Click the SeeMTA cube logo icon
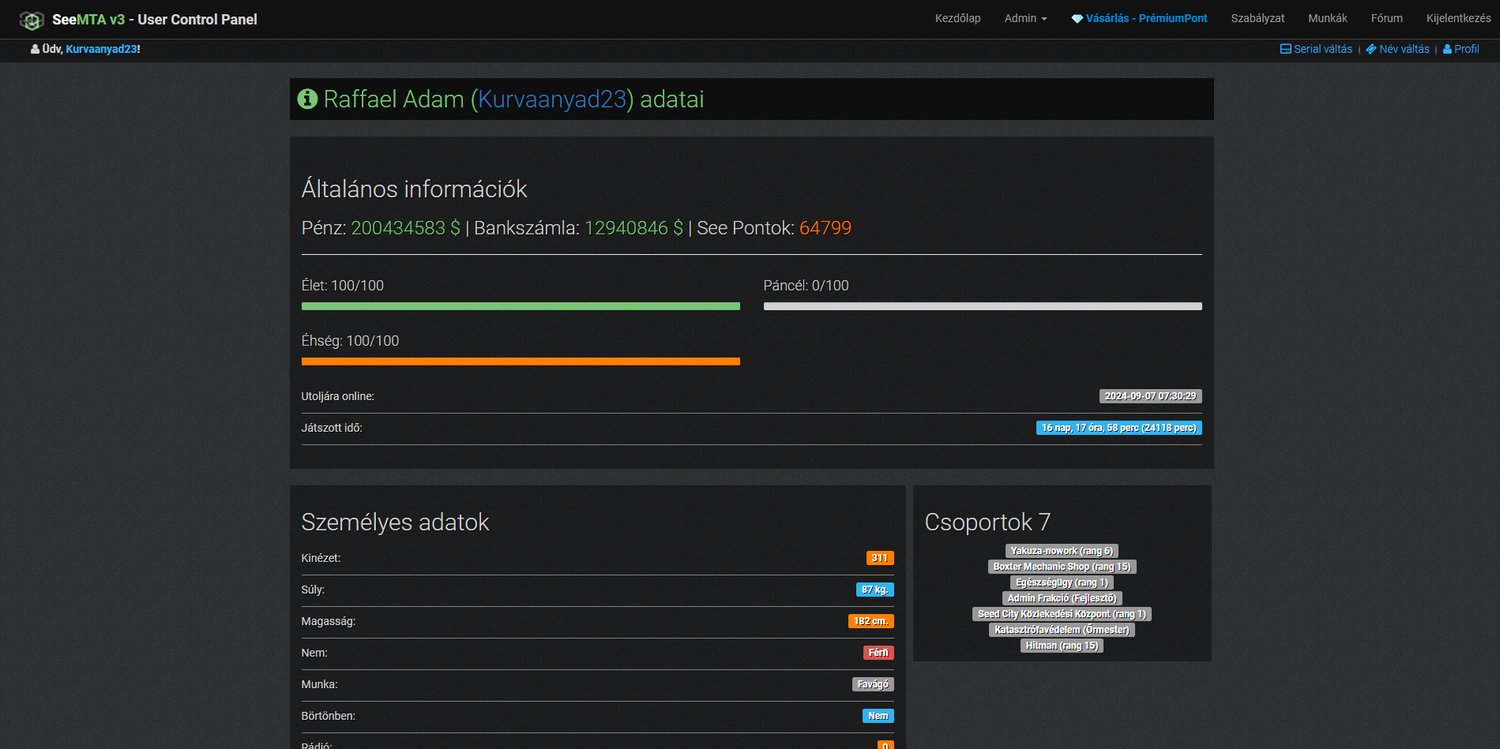This screenshot has height=749, width=1500. click(x=32, y=19)
